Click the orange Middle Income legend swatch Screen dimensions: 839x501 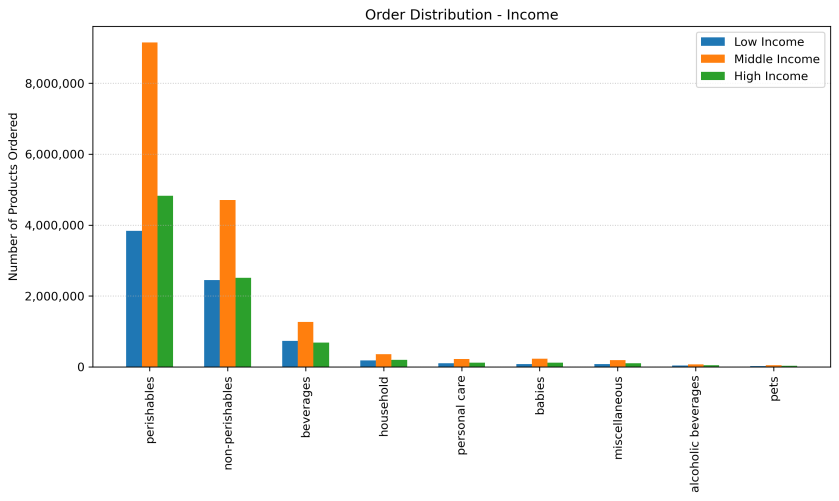coord(712,59)
